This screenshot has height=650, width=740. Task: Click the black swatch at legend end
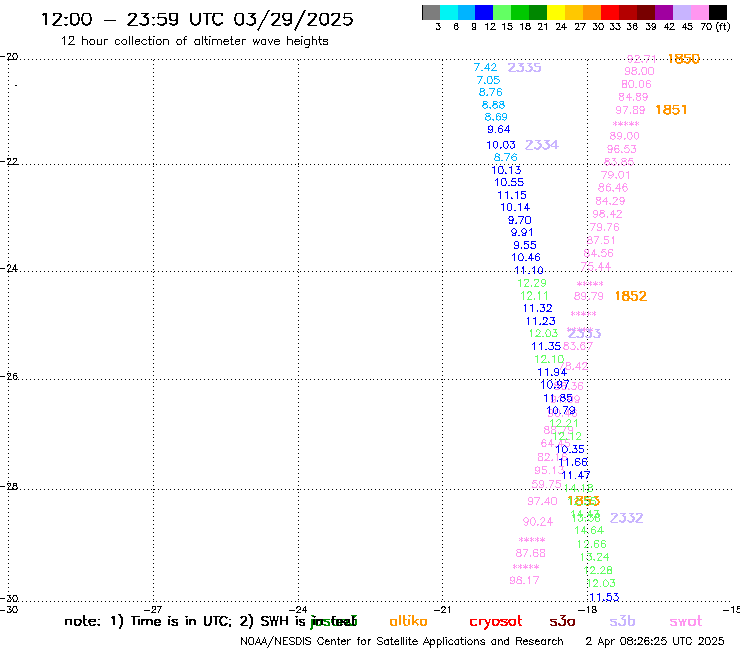pos(717,12)
